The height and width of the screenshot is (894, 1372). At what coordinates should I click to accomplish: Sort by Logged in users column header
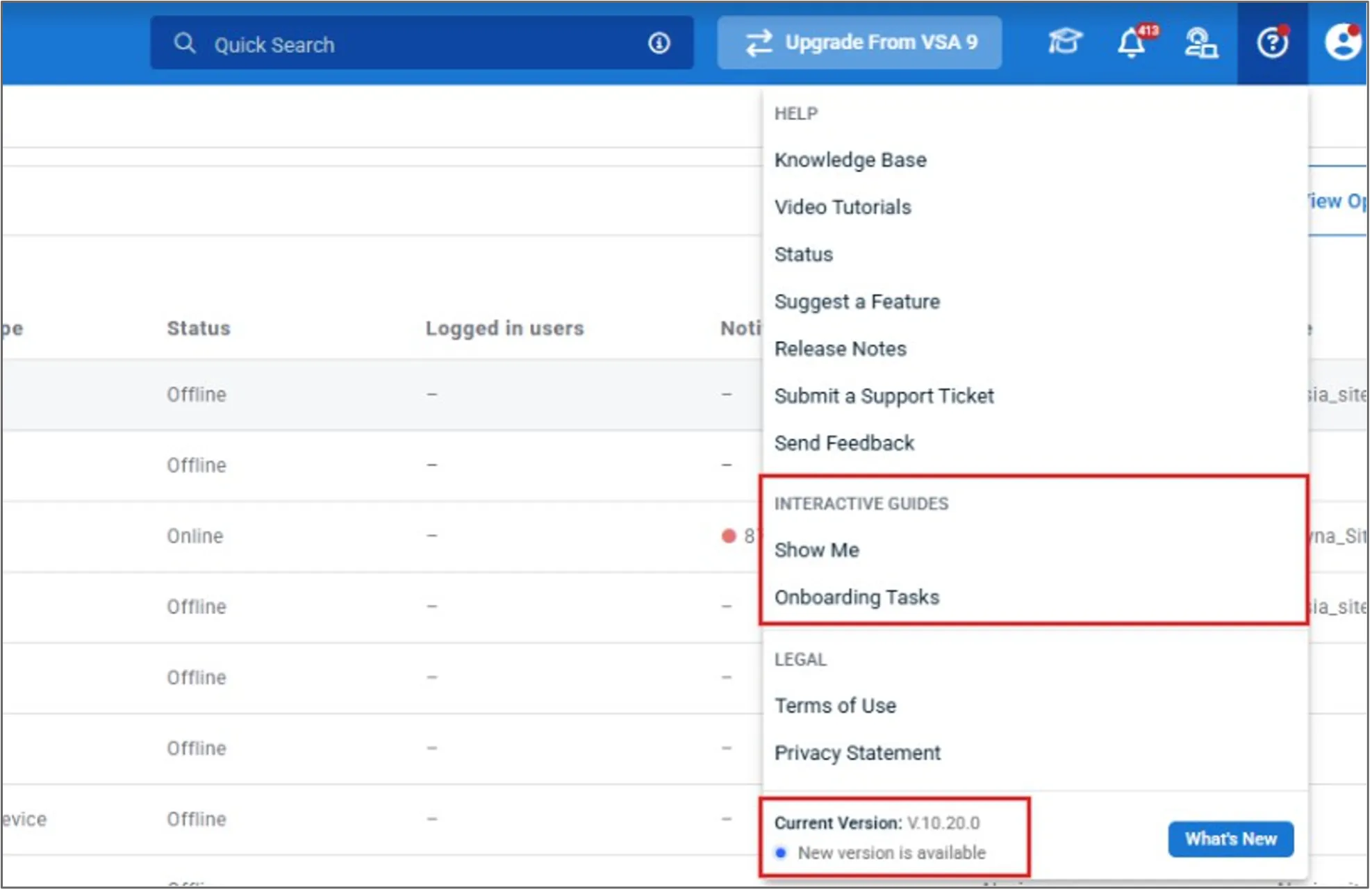pos(504,328)
